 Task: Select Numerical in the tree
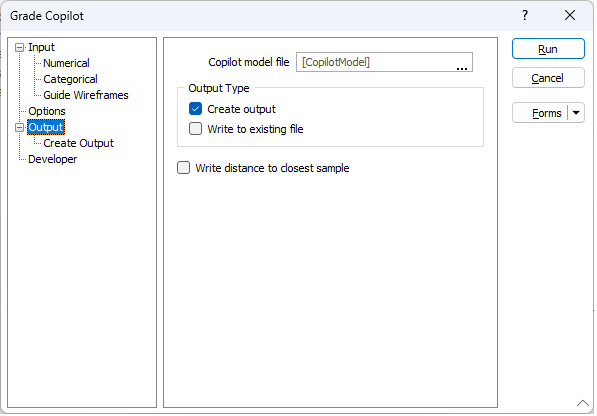66,63
